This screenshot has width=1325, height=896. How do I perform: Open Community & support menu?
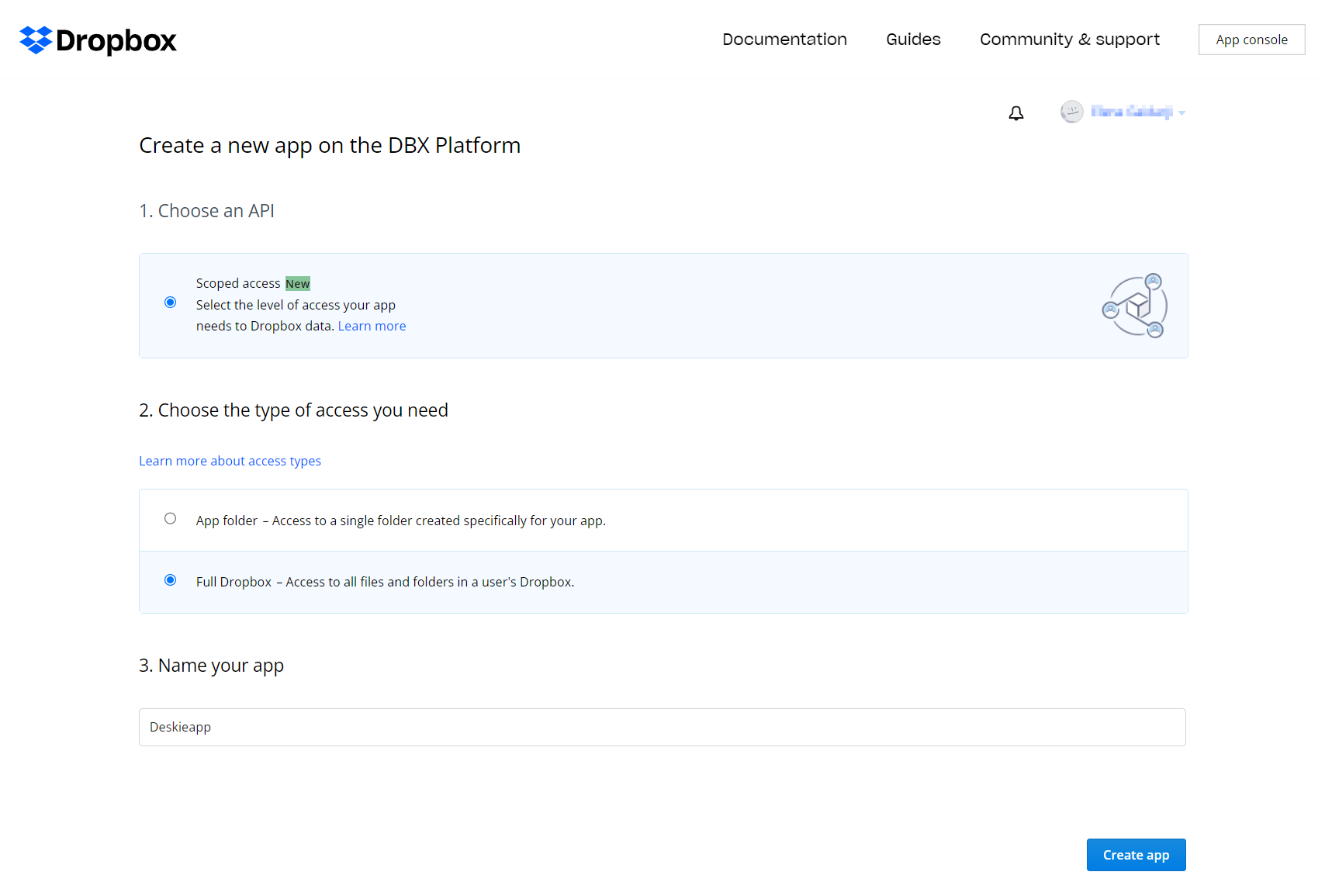(1070, 40)
